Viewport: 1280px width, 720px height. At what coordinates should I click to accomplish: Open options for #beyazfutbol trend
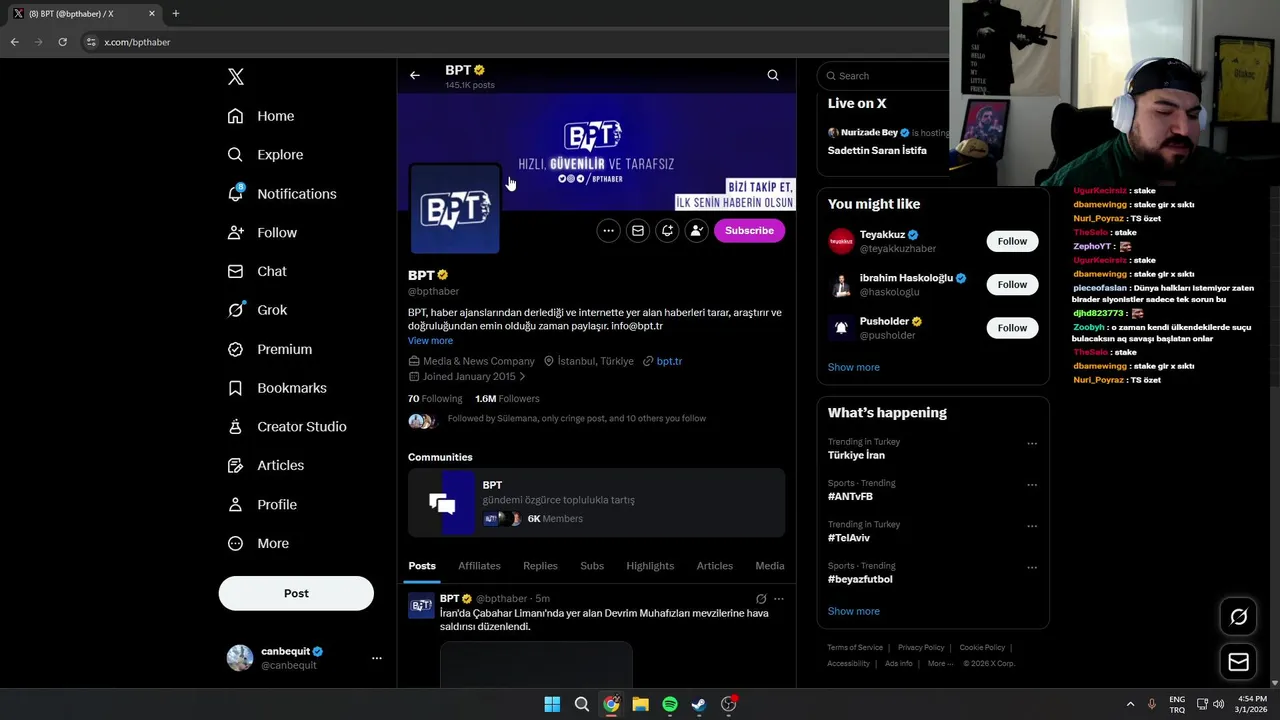1032,568
